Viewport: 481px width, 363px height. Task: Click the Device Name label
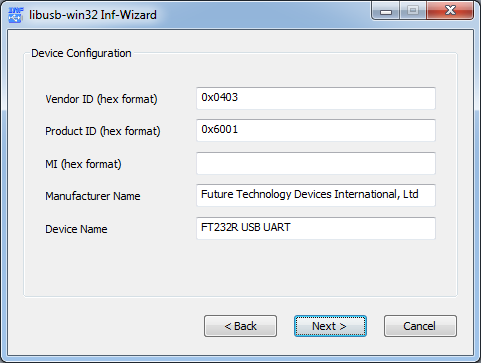pyautogui.click(x=76, y=229)
